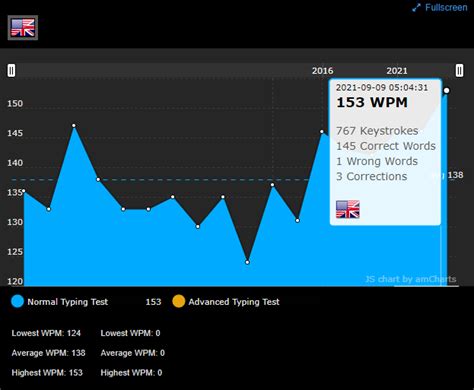This screenshot has height=390, width=474.
Task: Open the JS chart by amCharts link
Action: tap(411, 279)
